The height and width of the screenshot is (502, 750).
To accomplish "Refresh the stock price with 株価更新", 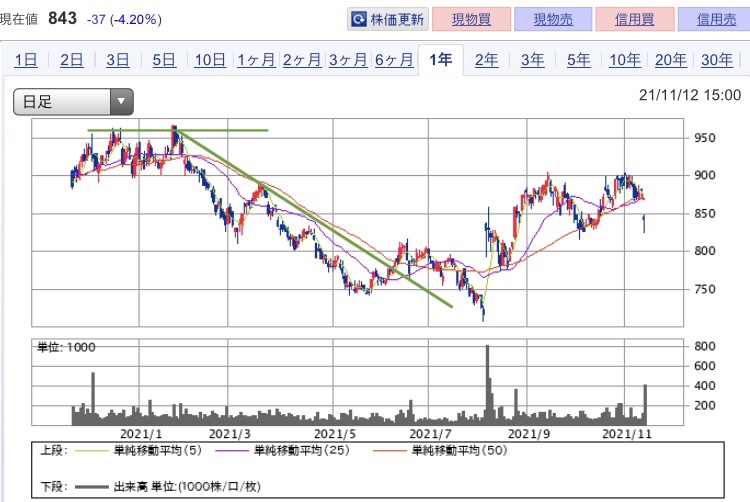I will (x=388, y=19).
